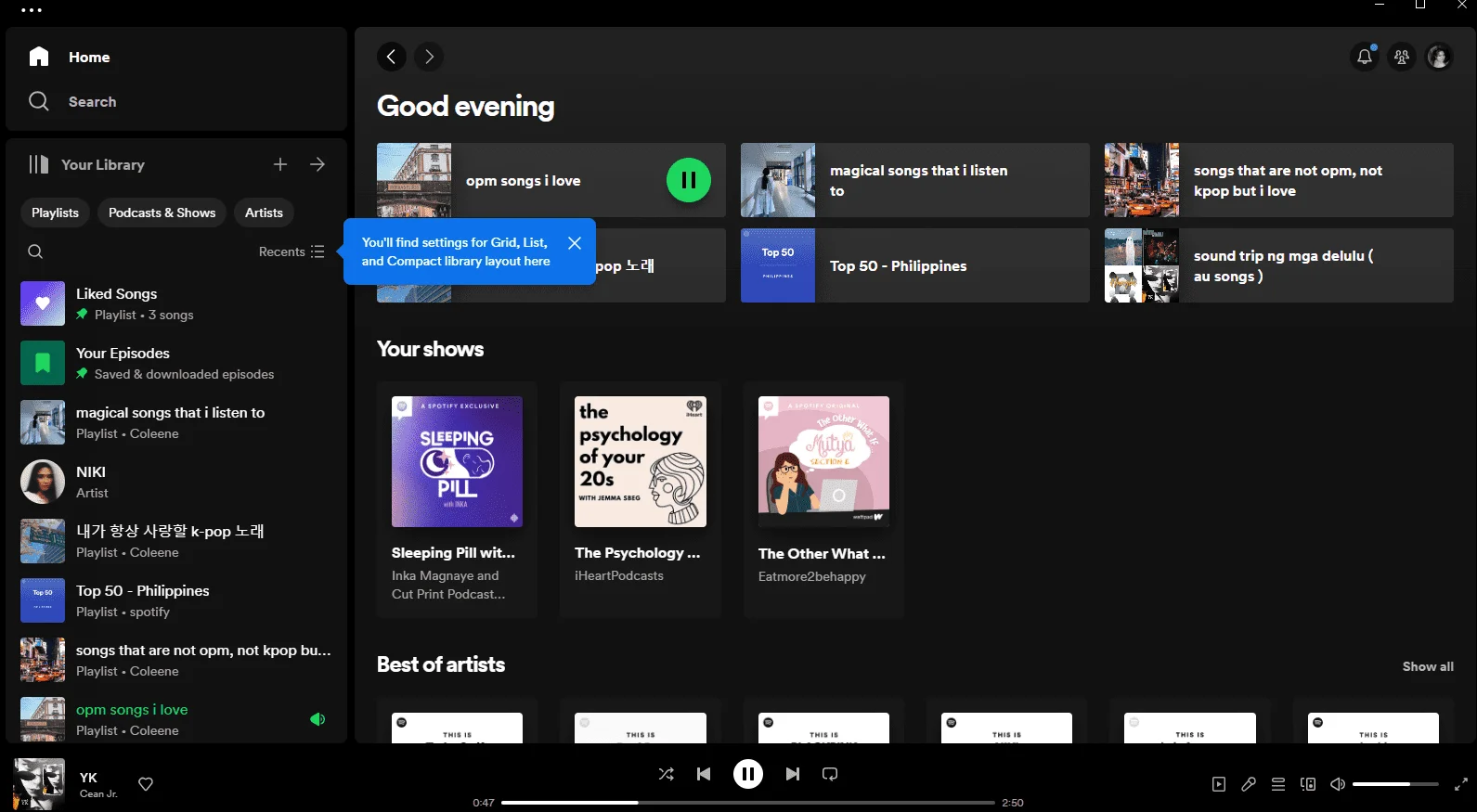
Task: Open magical songs that i listen to in library
Action: pyautogui.click(x=176, y=422)
